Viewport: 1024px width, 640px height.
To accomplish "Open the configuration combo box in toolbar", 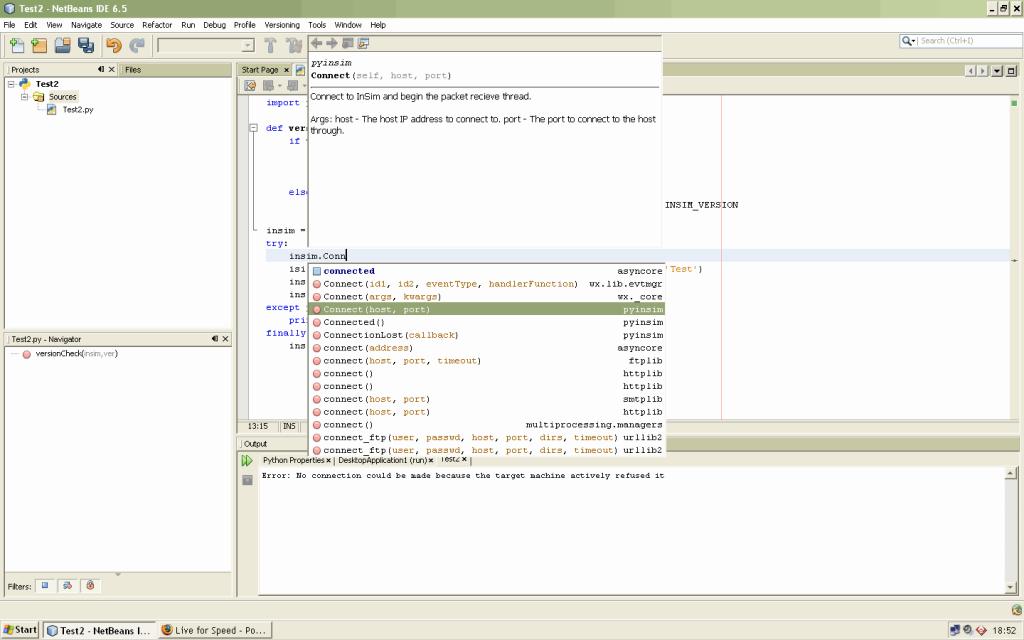I will tap(248, 45).
